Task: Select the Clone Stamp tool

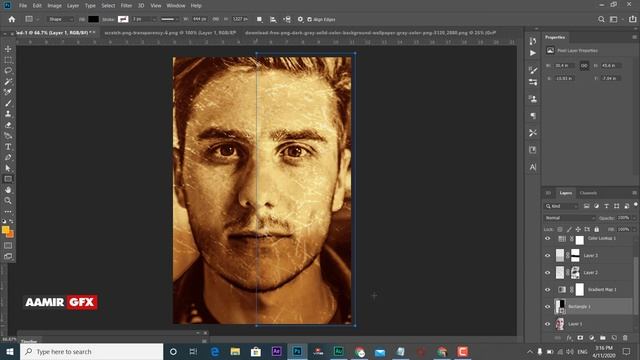Action: pos(8,114)
